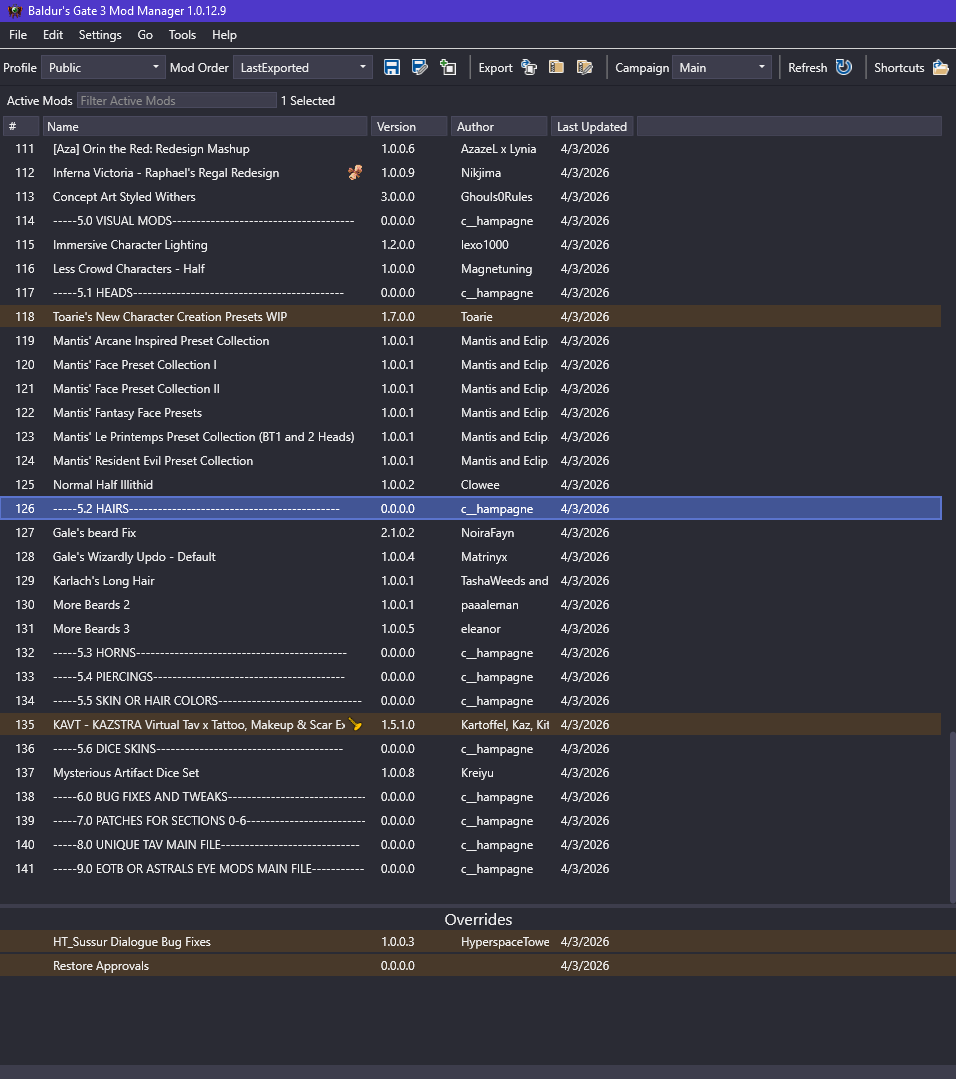This screenshot has width=956, height=1079.
Task: Select the 5.3 HORNS separator row
Action: 471,652
